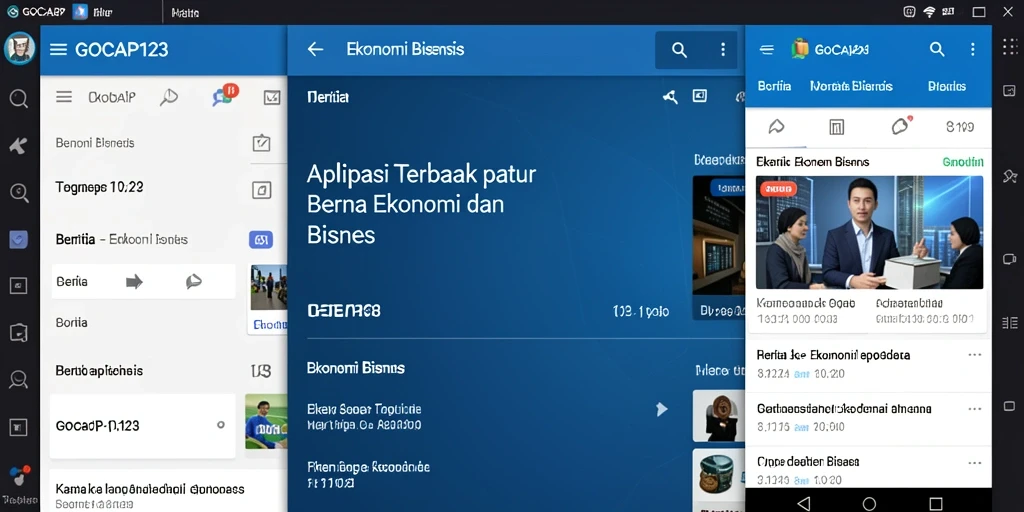Open the three-dot menu in right GOCAP header
1024x512 pixels.
click(972, 49)
